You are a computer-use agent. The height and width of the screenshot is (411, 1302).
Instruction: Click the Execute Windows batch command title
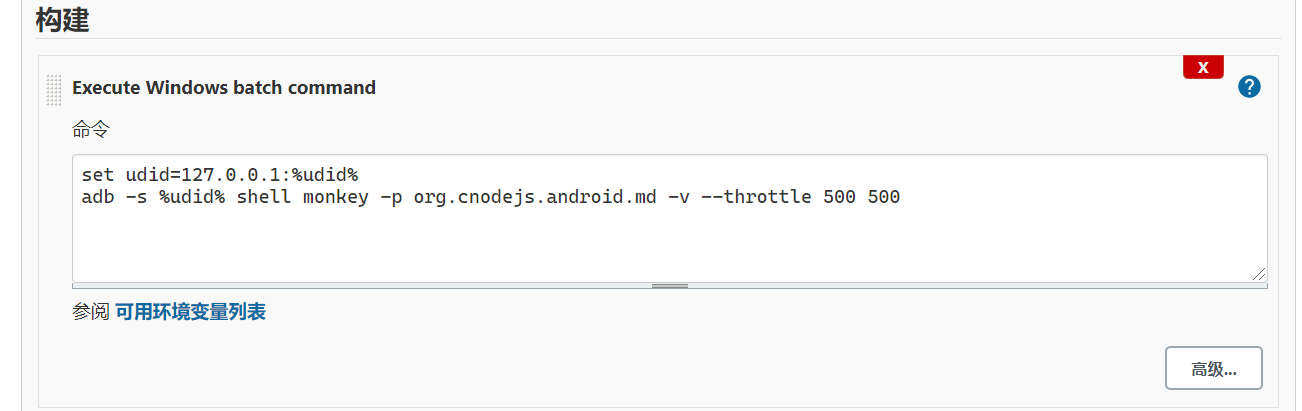[224, 87]
